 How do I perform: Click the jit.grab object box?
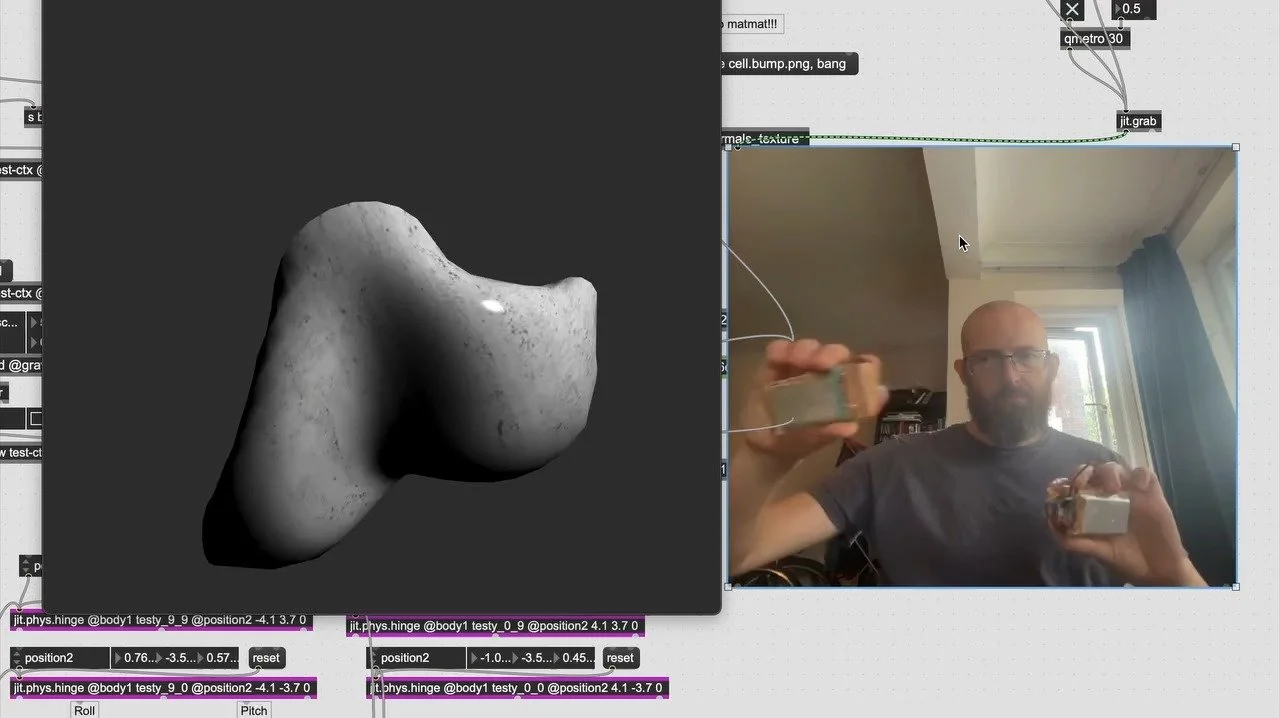pyautogui.click(x=1138, y=120)
